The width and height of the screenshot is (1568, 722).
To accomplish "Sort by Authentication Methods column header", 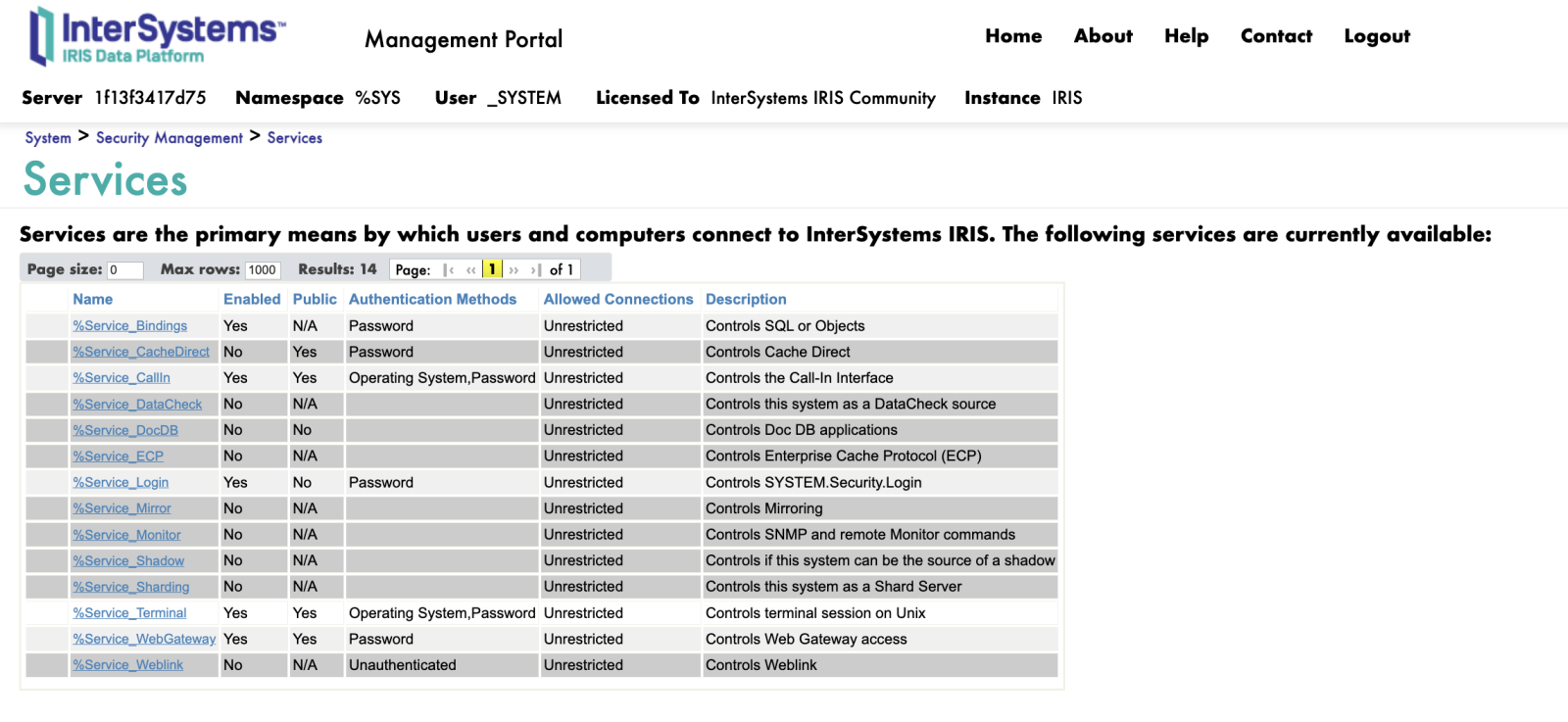I will [x=432, y=300].
